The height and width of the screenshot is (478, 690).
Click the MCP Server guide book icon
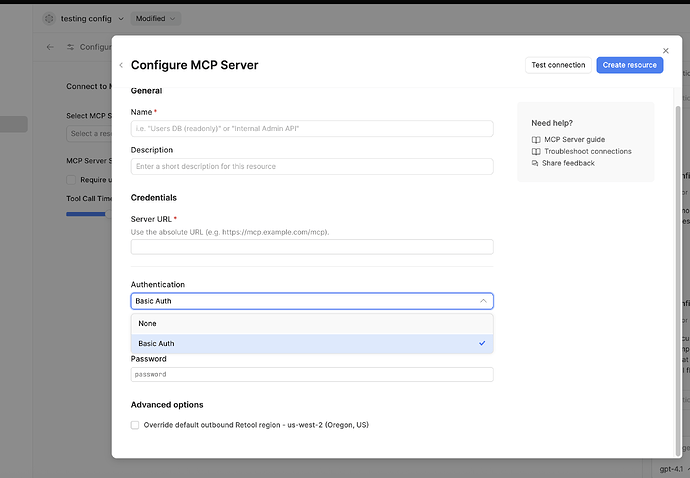point(536,140)
